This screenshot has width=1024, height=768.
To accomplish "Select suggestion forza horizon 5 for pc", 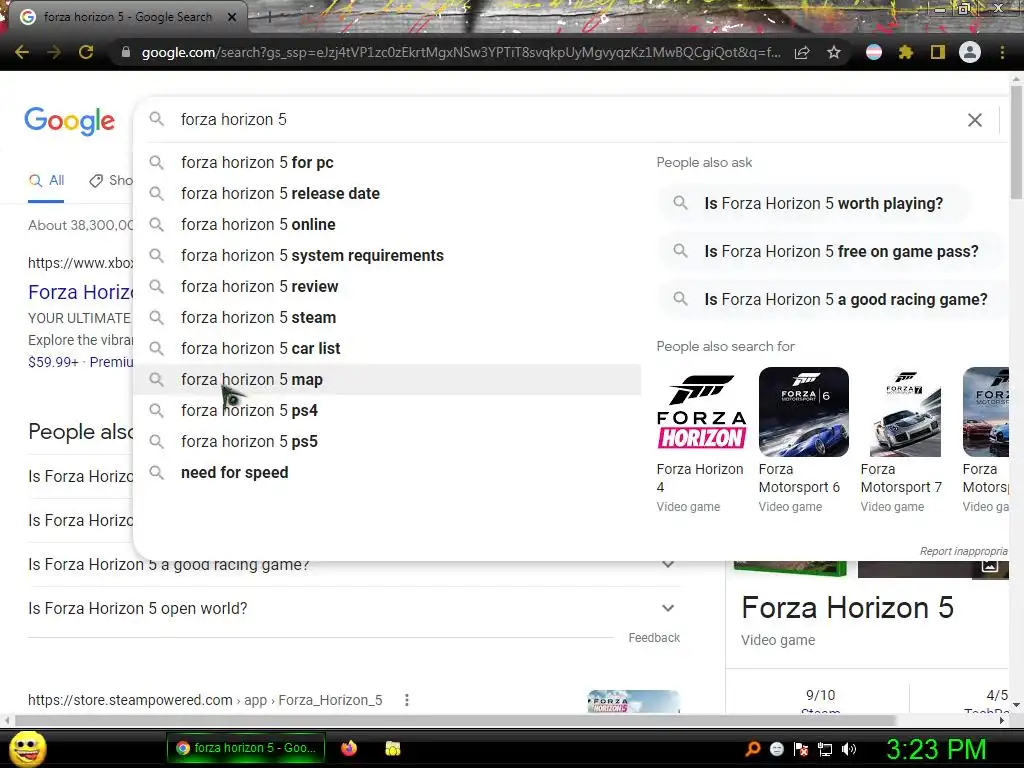I will click(387, 163).
